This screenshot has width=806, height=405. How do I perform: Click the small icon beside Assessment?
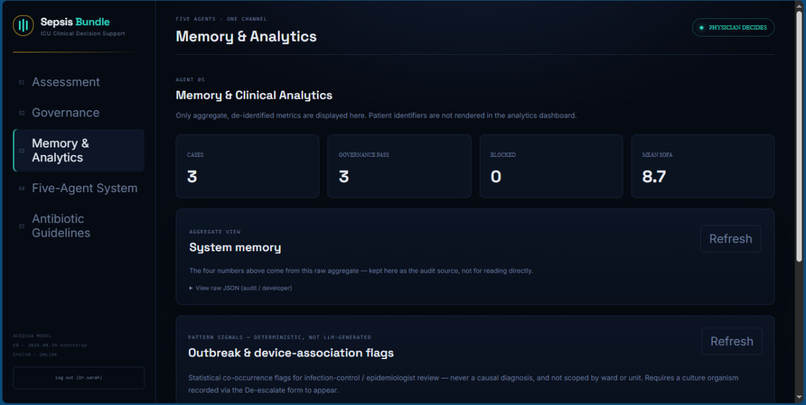pyautogui.click(x=21, y=82)
